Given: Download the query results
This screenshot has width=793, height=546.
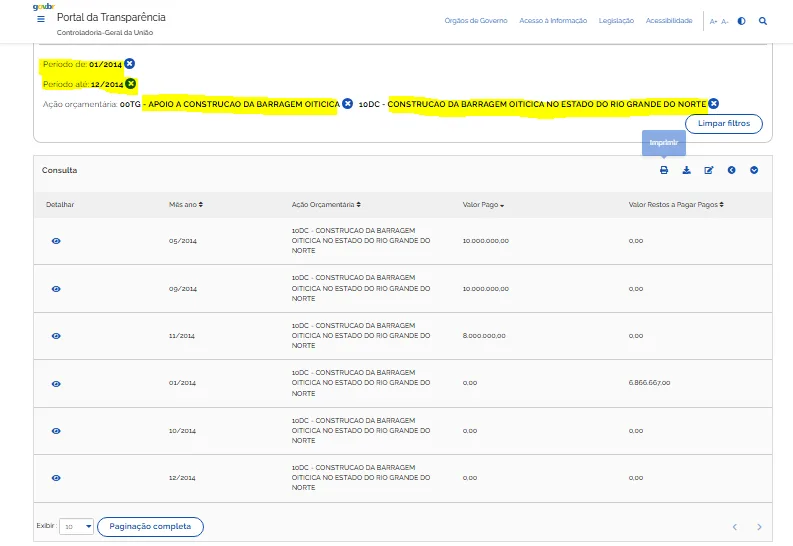Looking at the screenshot, I should pyautogui.click(x=686, y=170).
